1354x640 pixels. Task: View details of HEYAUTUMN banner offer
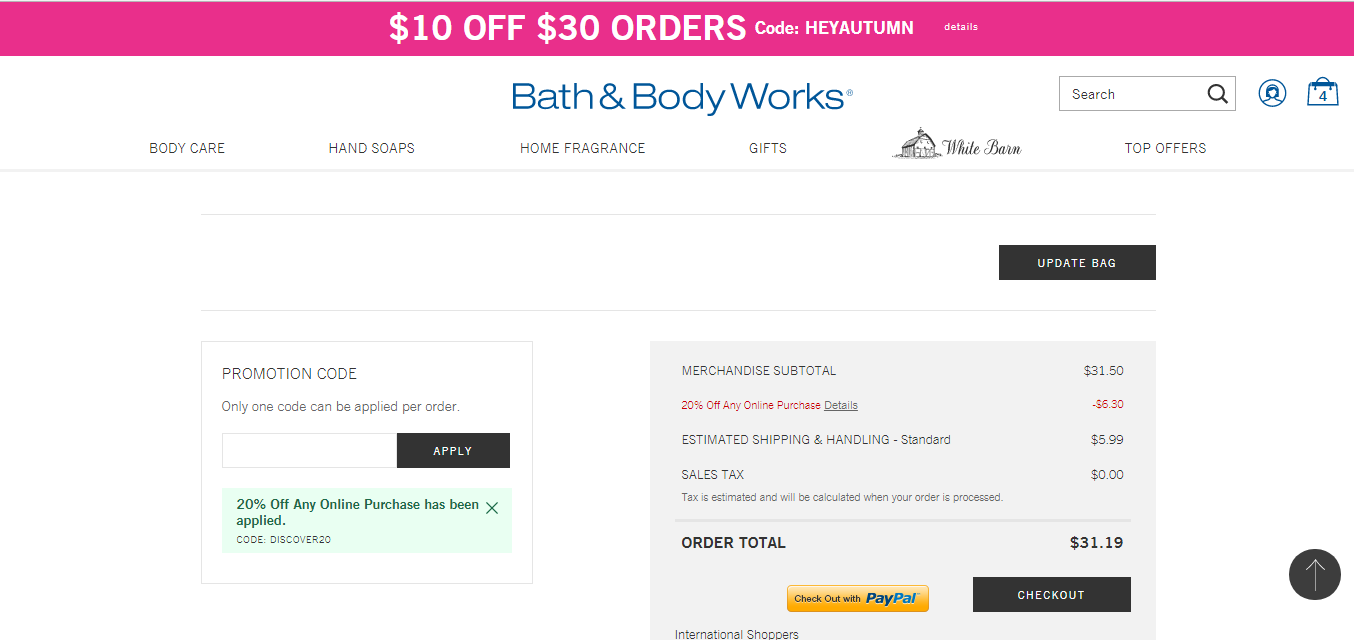tap(961, 27)
